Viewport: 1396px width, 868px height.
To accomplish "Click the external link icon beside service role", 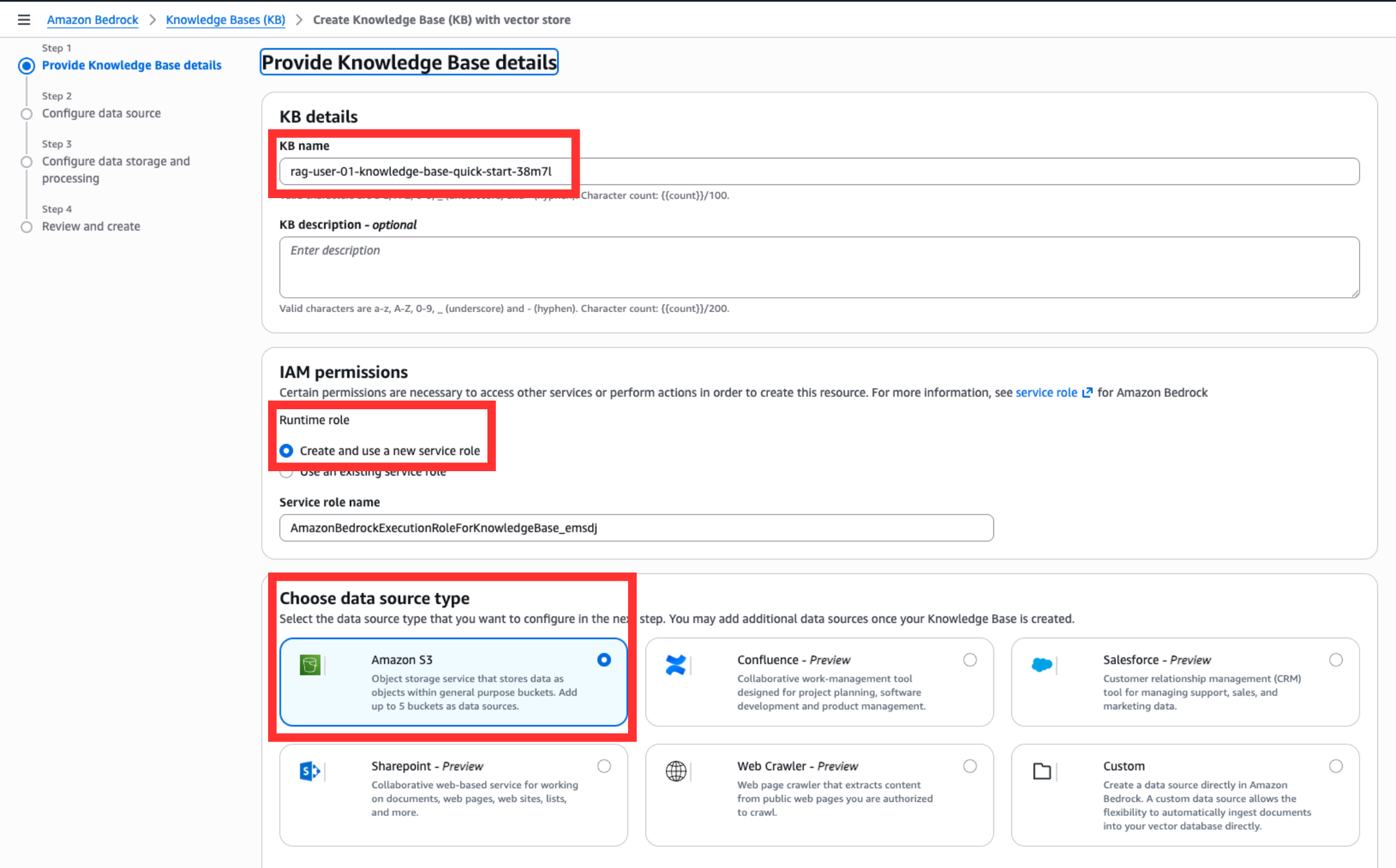I will tap(1087, 393).
